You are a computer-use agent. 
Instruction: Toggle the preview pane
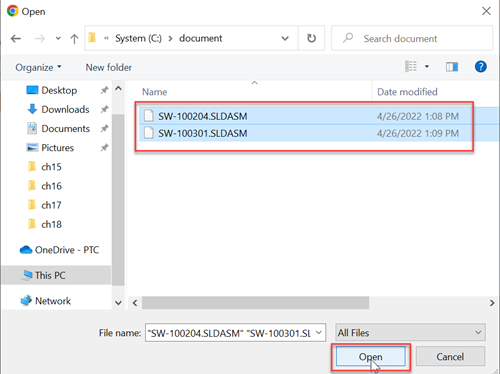452,67
